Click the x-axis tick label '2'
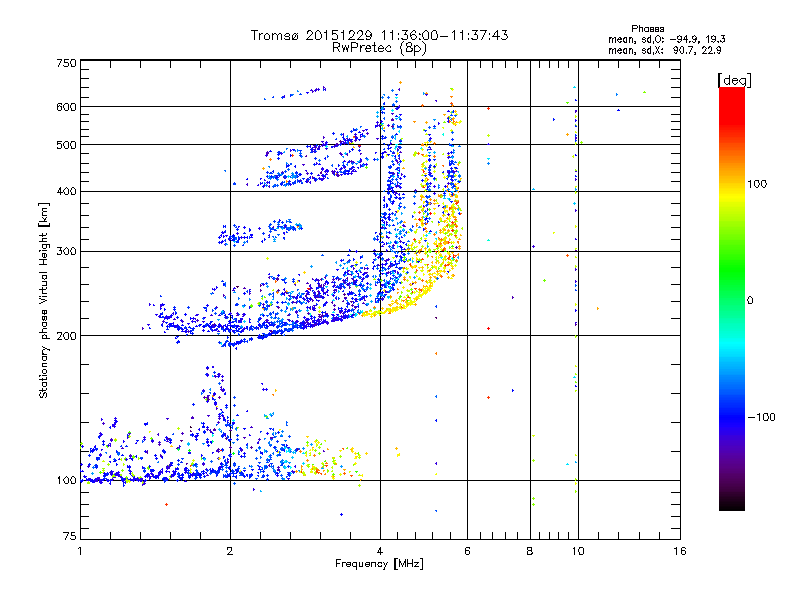The height and width of the screenshot is (600, 800). point(230,551)
